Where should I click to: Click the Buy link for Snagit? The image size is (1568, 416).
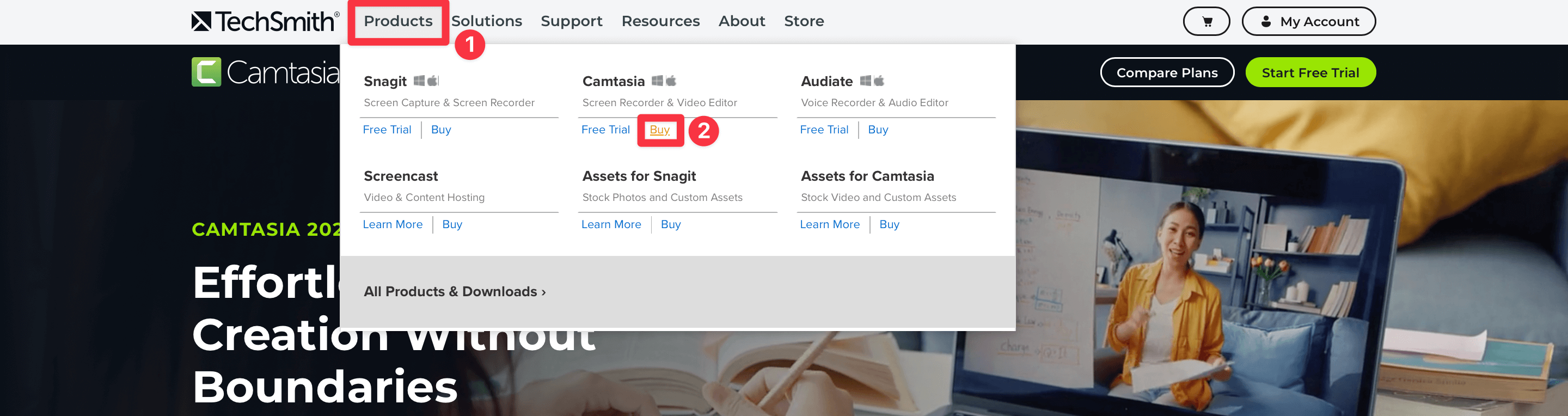click(x=440, y=130)
